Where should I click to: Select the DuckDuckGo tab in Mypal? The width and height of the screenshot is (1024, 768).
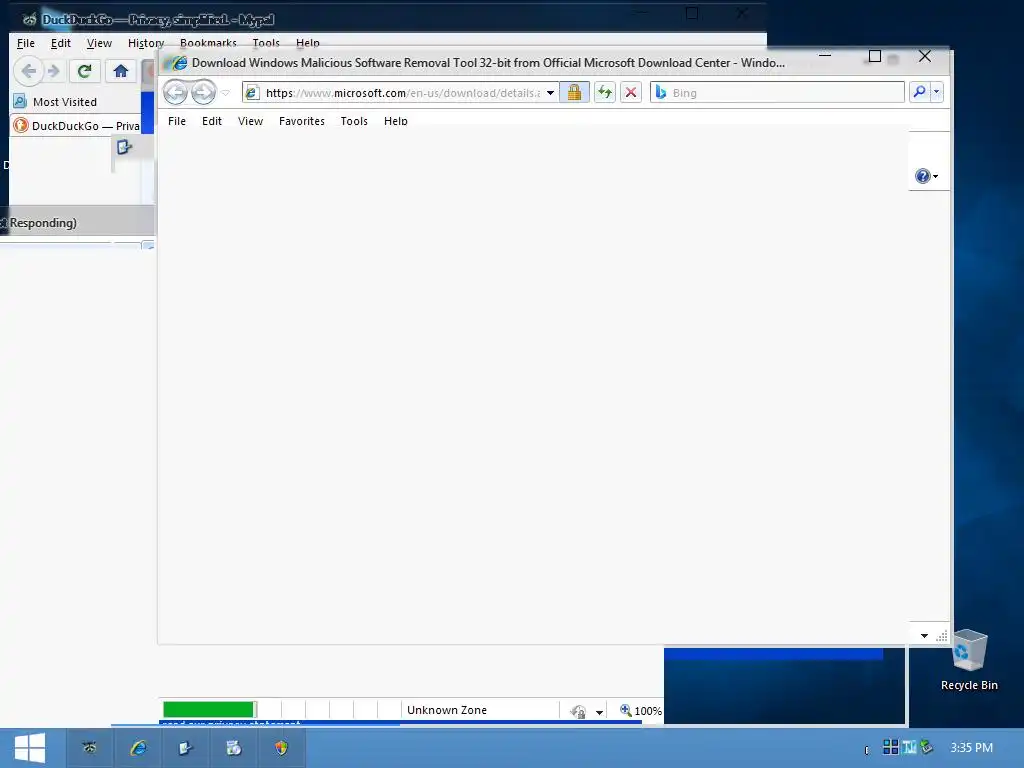77,125
